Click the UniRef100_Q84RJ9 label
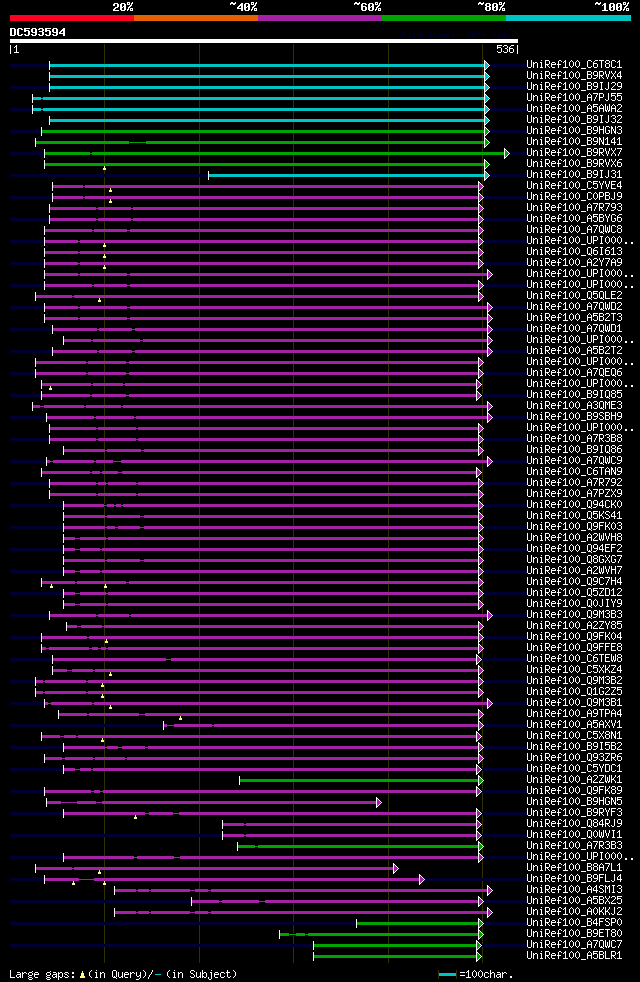The height and width of the screenshot is (982, 640). [x=574, y=824]
